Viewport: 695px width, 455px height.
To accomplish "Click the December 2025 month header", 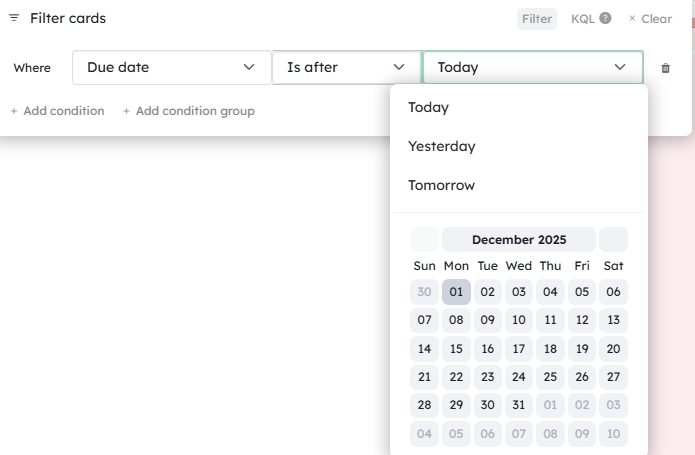I will coord(519,240).
